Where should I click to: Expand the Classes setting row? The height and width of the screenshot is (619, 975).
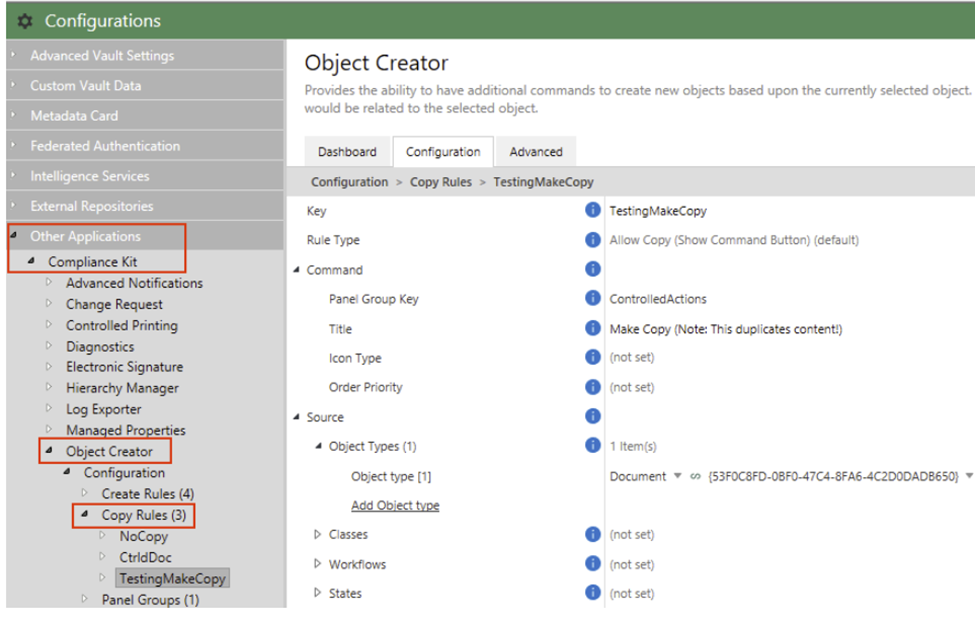(318, 534)
